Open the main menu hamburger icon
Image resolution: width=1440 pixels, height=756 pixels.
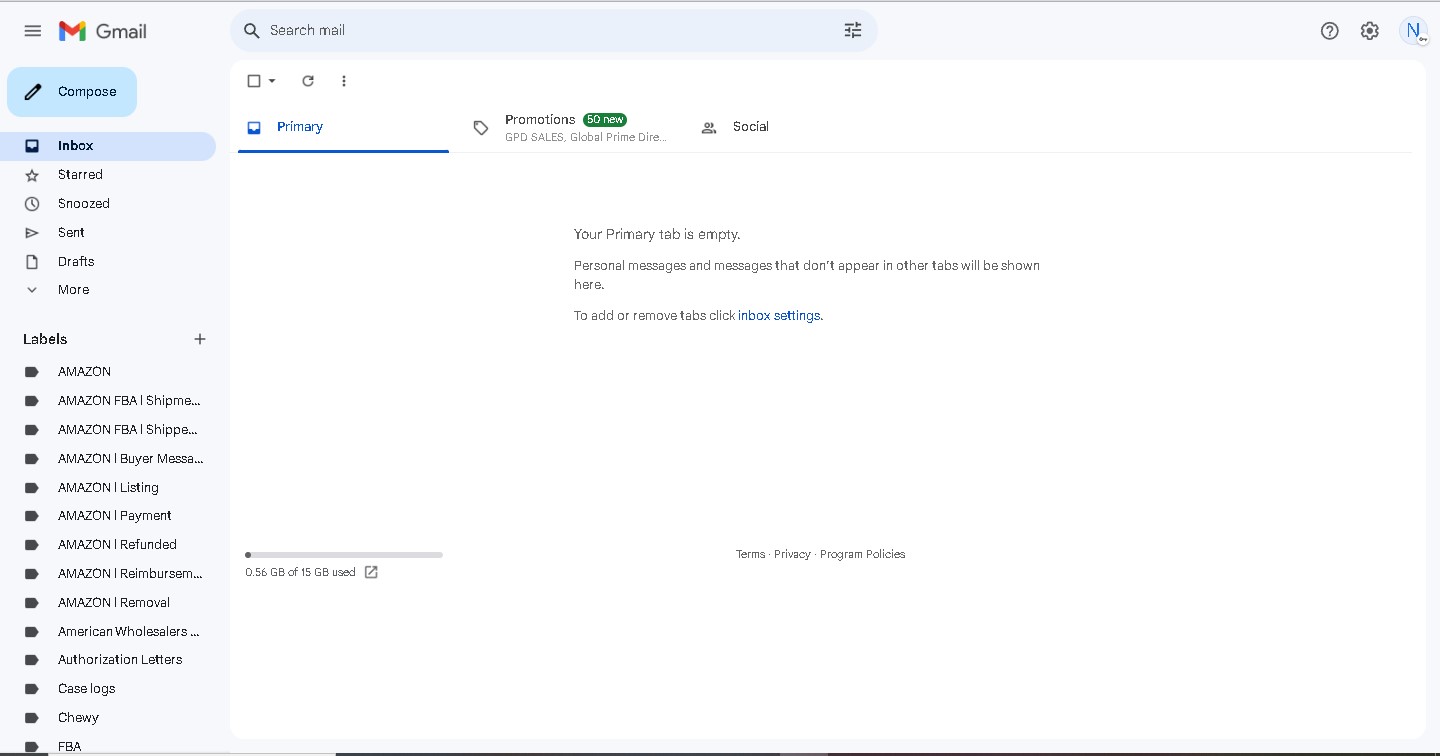point(33,31)
